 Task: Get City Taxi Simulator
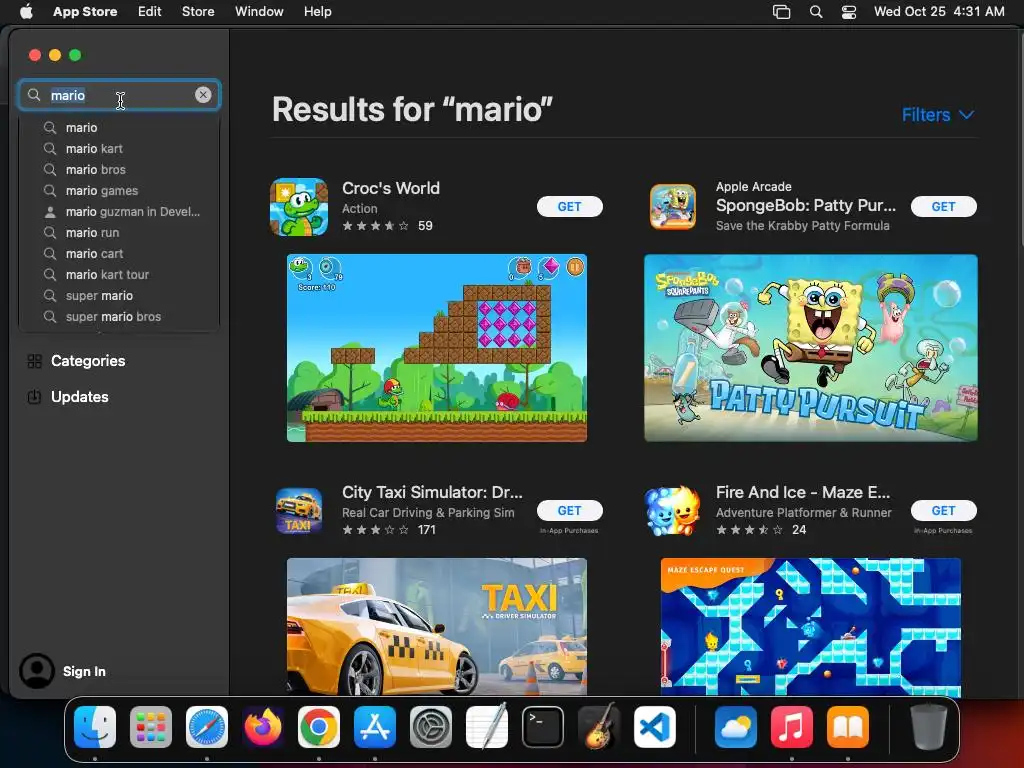tap(569, 511)
